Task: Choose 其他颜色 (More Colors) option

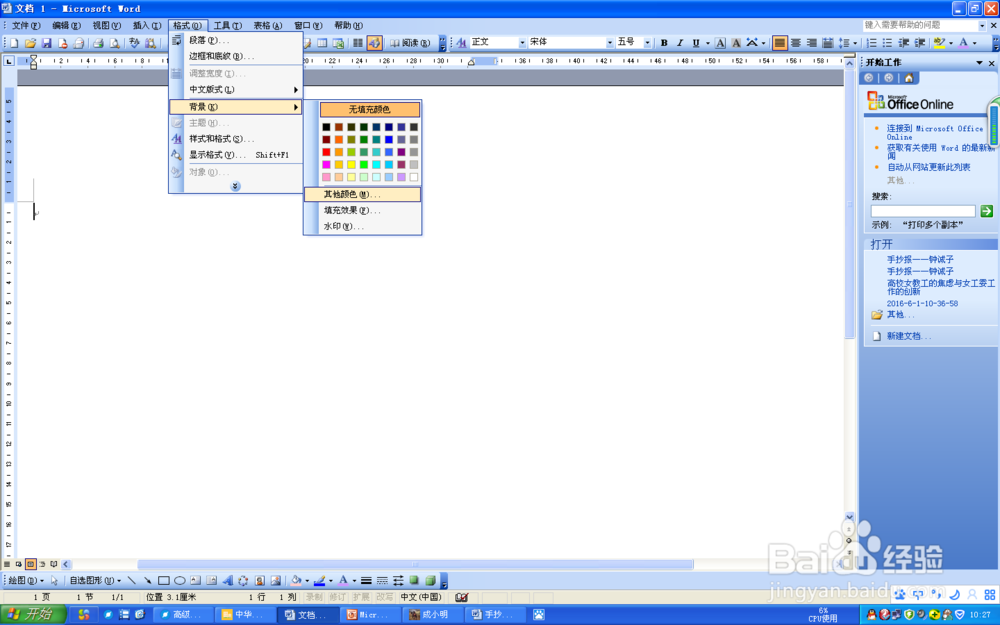Action: click(362, 194)
